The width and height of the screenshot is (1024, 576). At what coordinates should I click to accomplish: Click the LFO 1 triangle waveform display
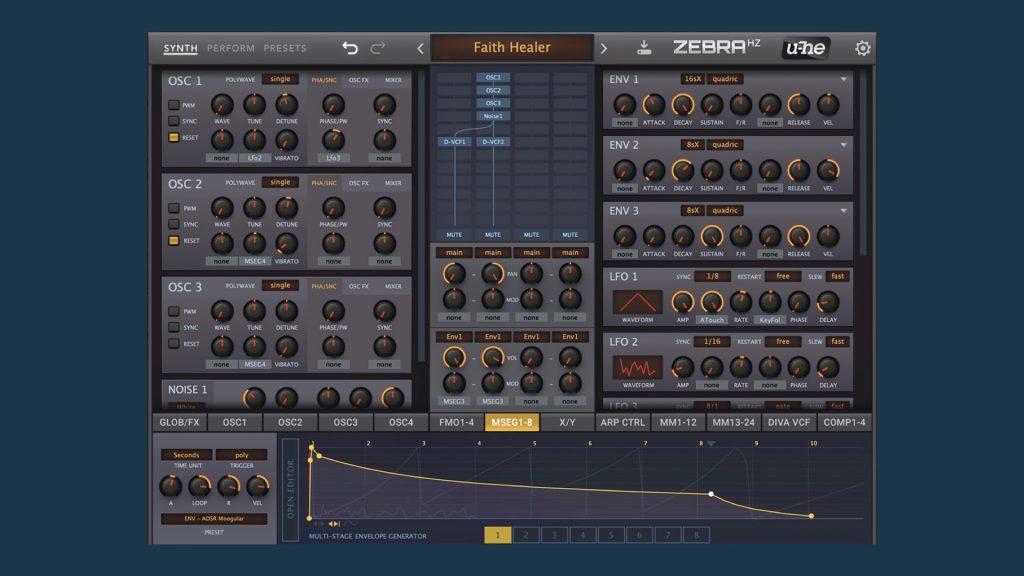pyautogui.click(x=637, y=302)
